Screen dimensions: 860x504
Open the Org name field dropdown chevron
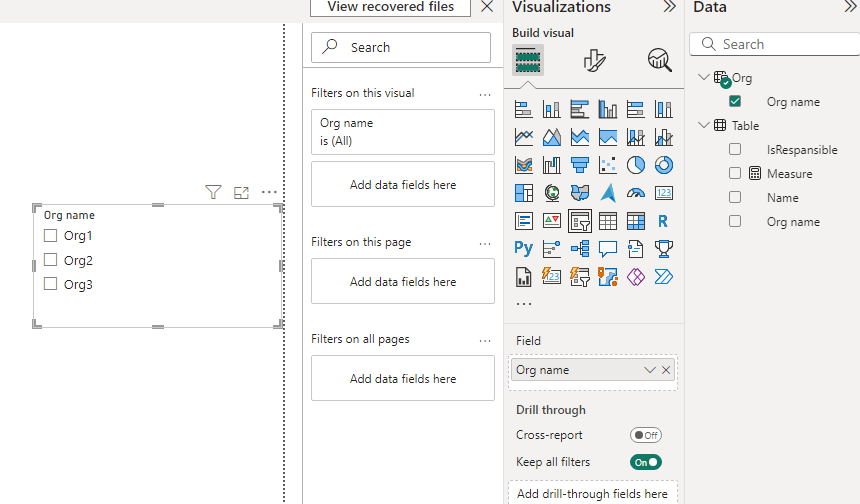click(x=650, y=370)
